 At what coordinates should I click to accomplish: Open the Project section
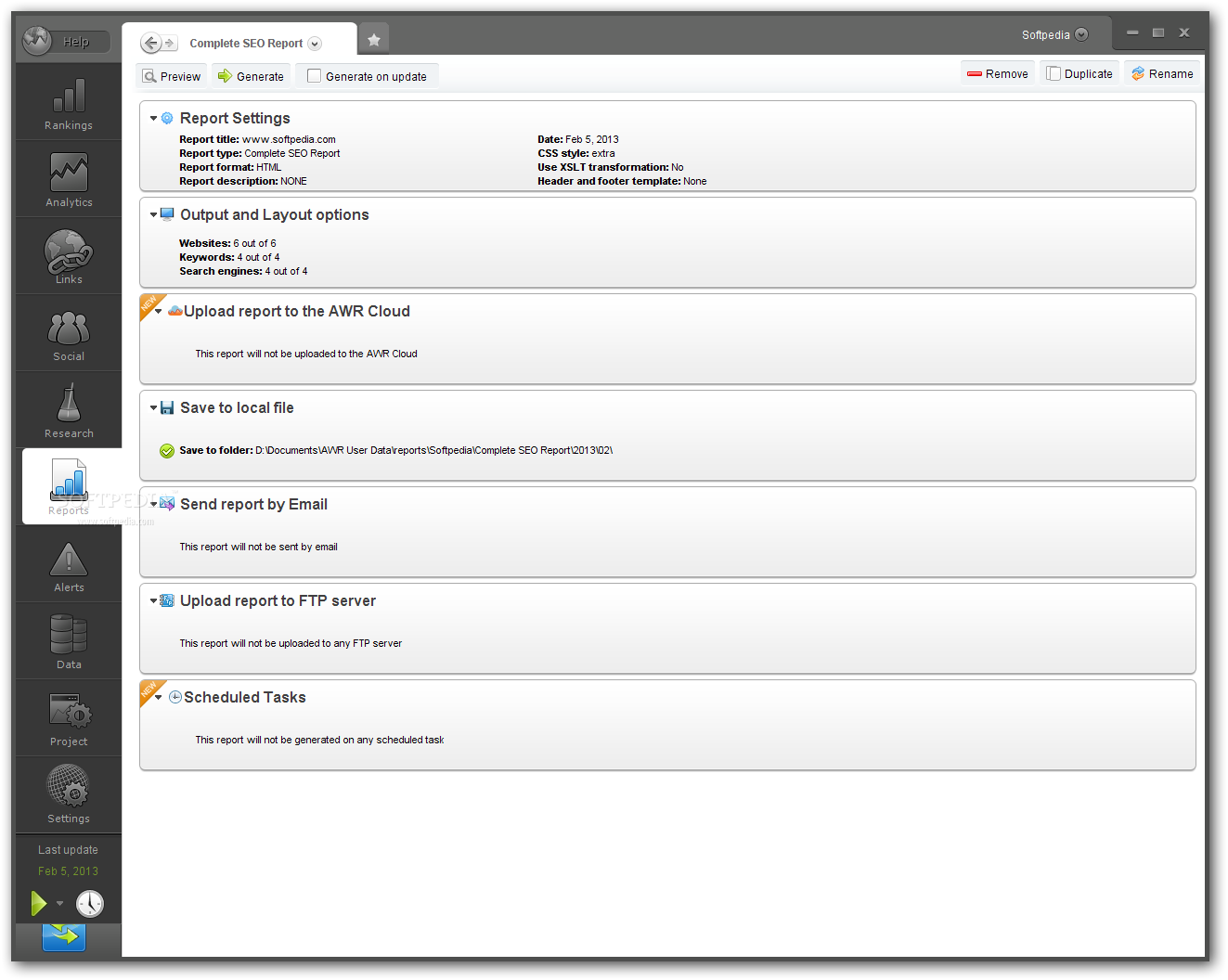(x=69, y=719)
